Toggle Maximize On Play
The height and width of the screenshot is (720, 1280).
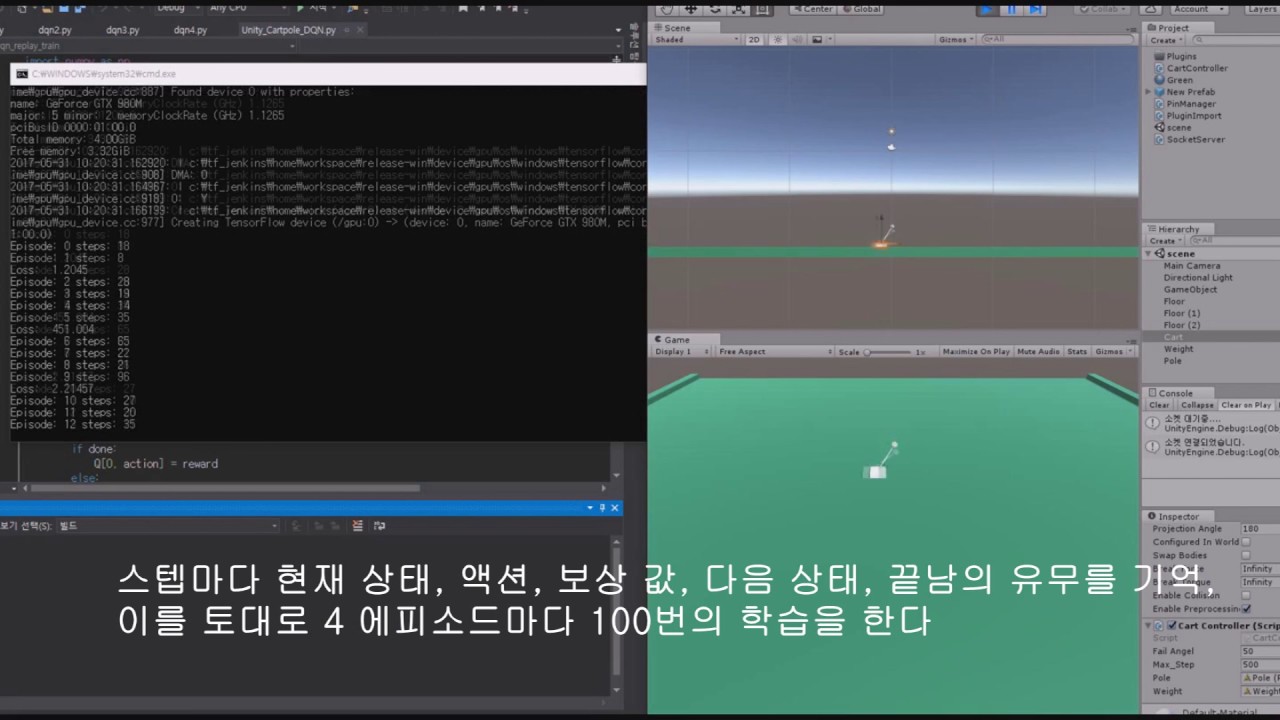(976, 352)
